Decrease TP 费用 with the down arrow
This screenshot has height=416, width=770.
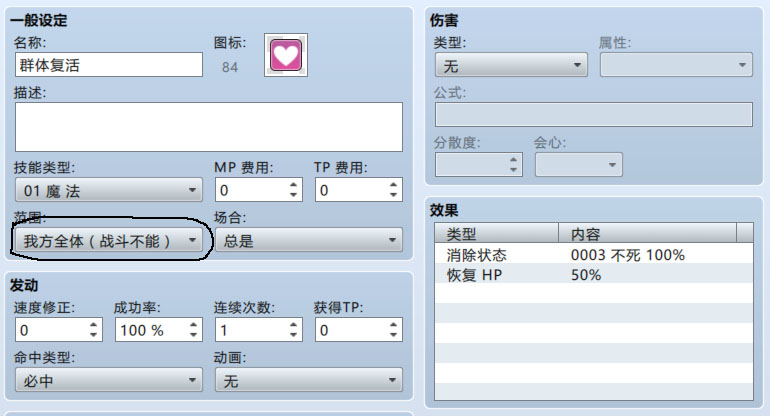point(393,195)
